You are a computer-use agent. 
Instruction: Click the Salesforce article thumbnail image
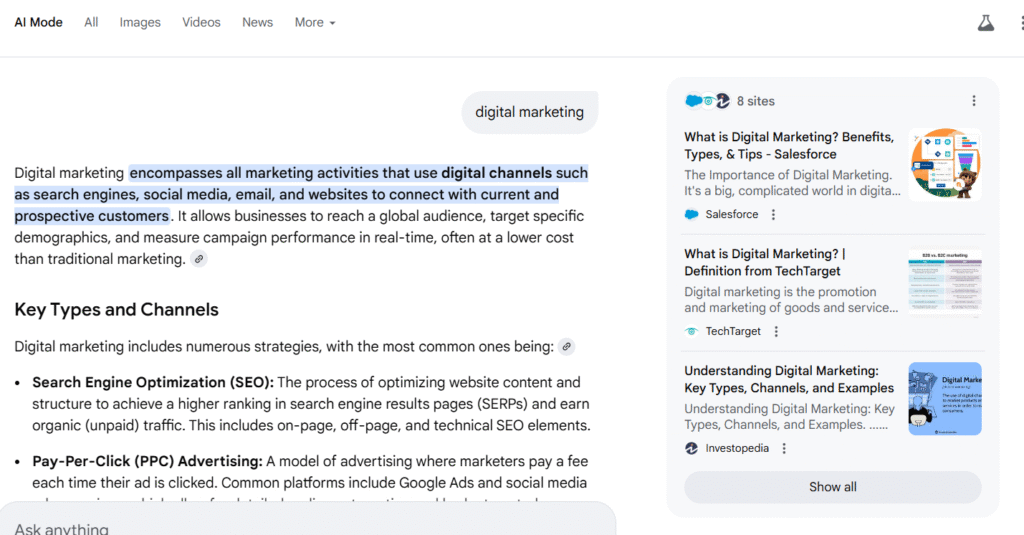944,165
